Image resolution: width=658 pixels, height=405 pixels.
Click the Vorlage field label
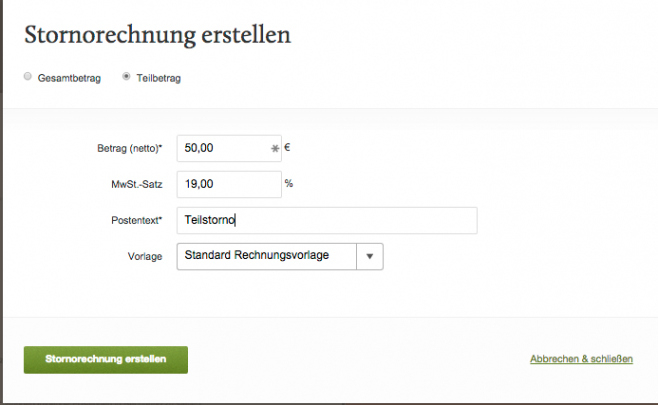[x=143, y=256]
